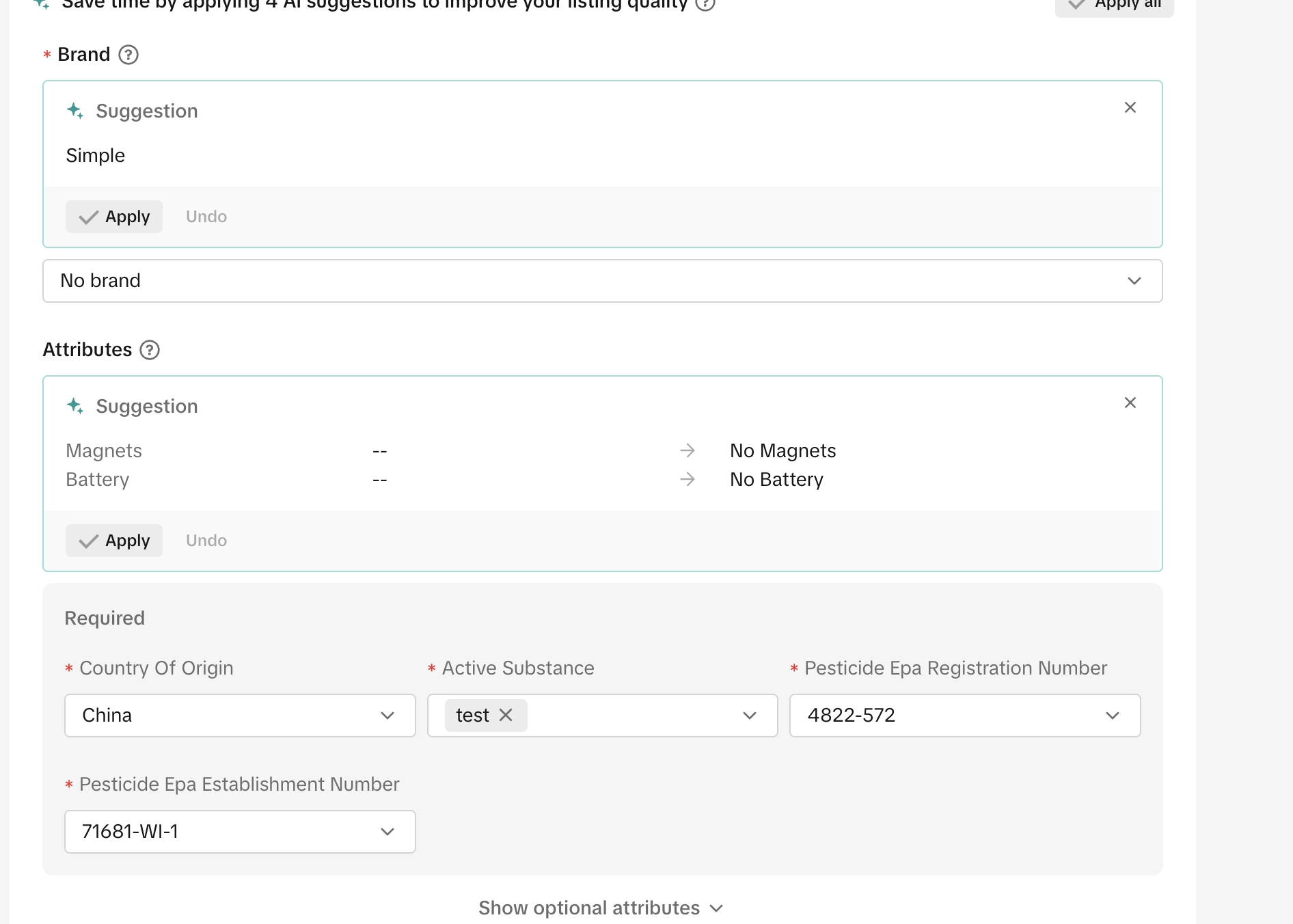
Task: Click the help icon beside Attributes heading
Action: (150, 350)
